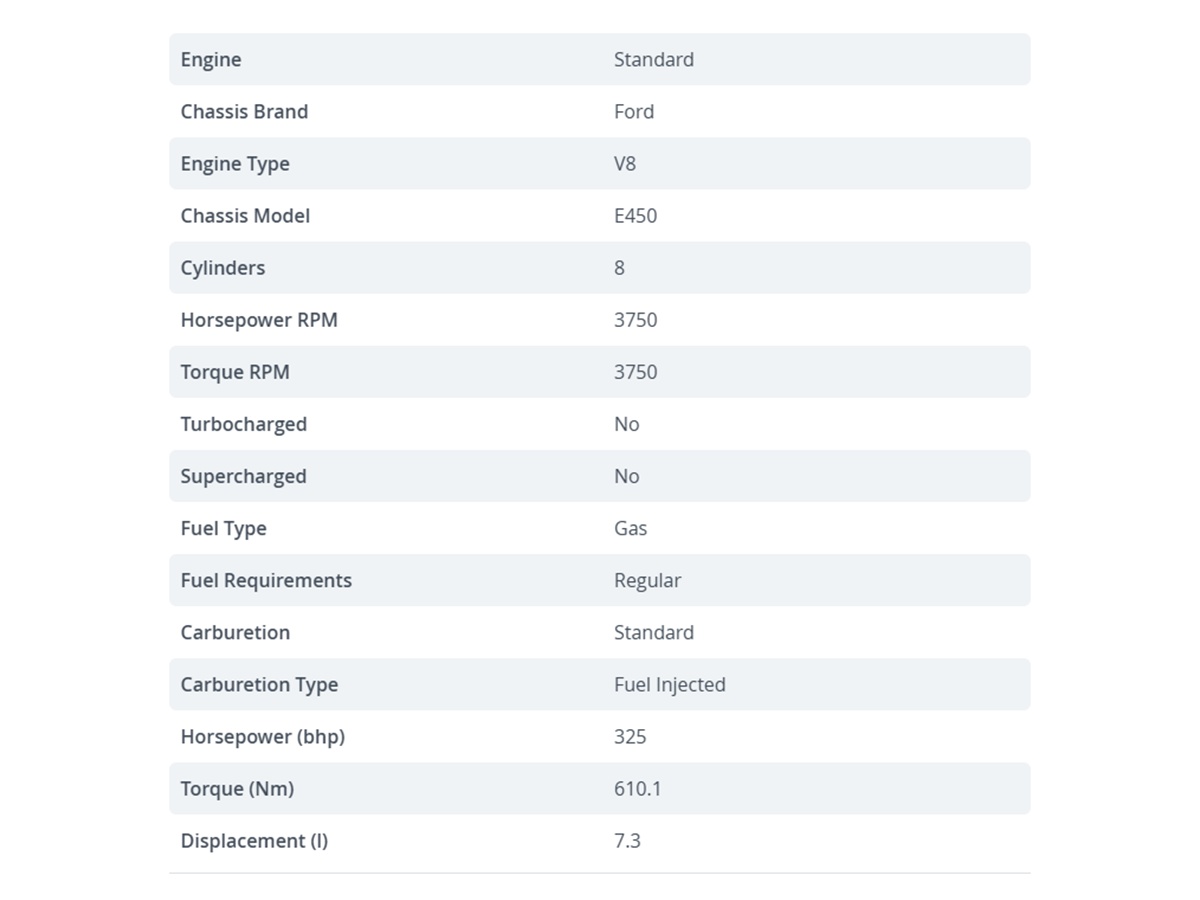
Task: Select the Fuel Injected value
Action: [x=670, y=684]
